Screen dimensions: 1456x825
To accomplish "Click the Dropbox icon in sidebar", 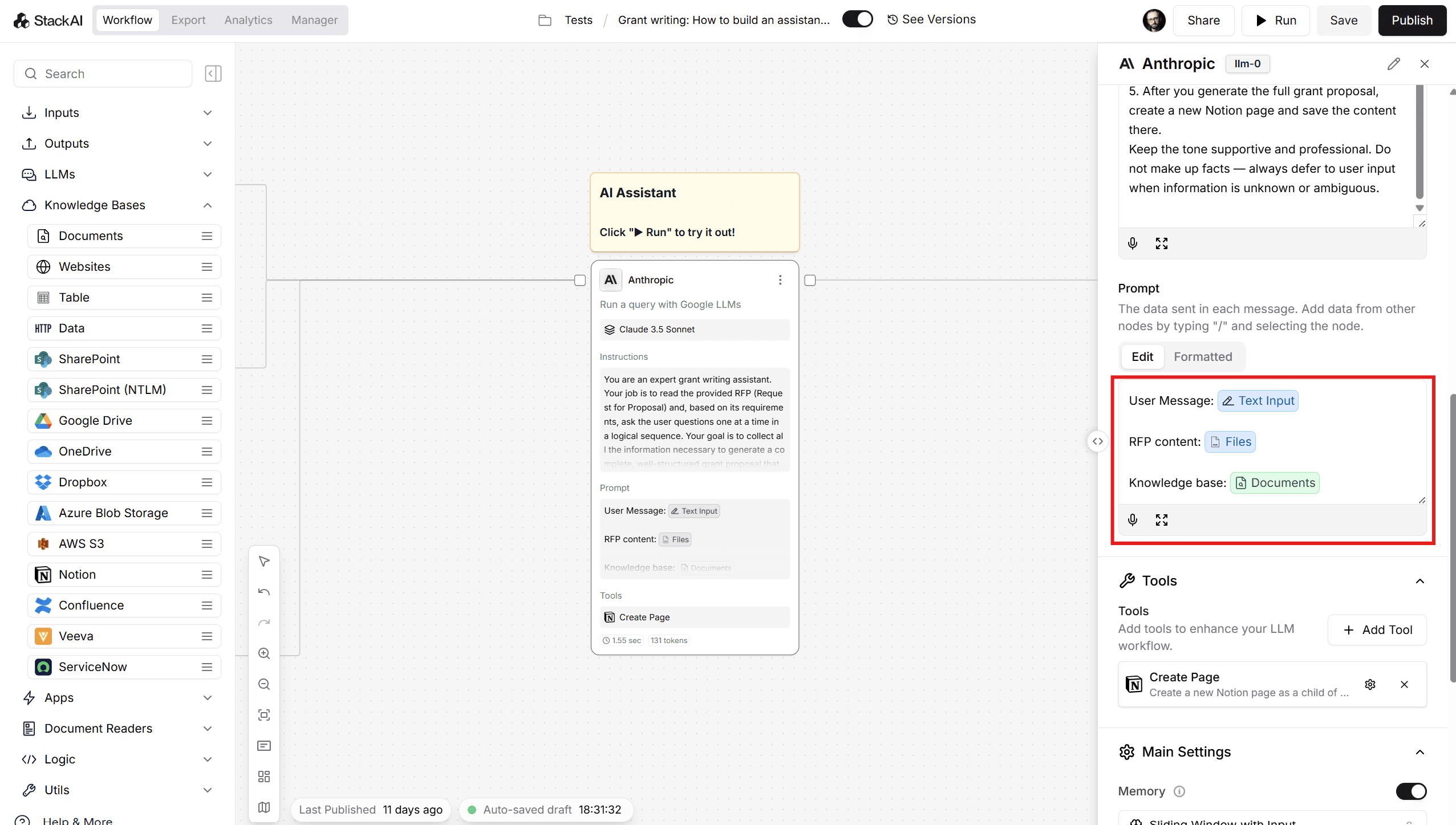I will click(x=43, y=482).
